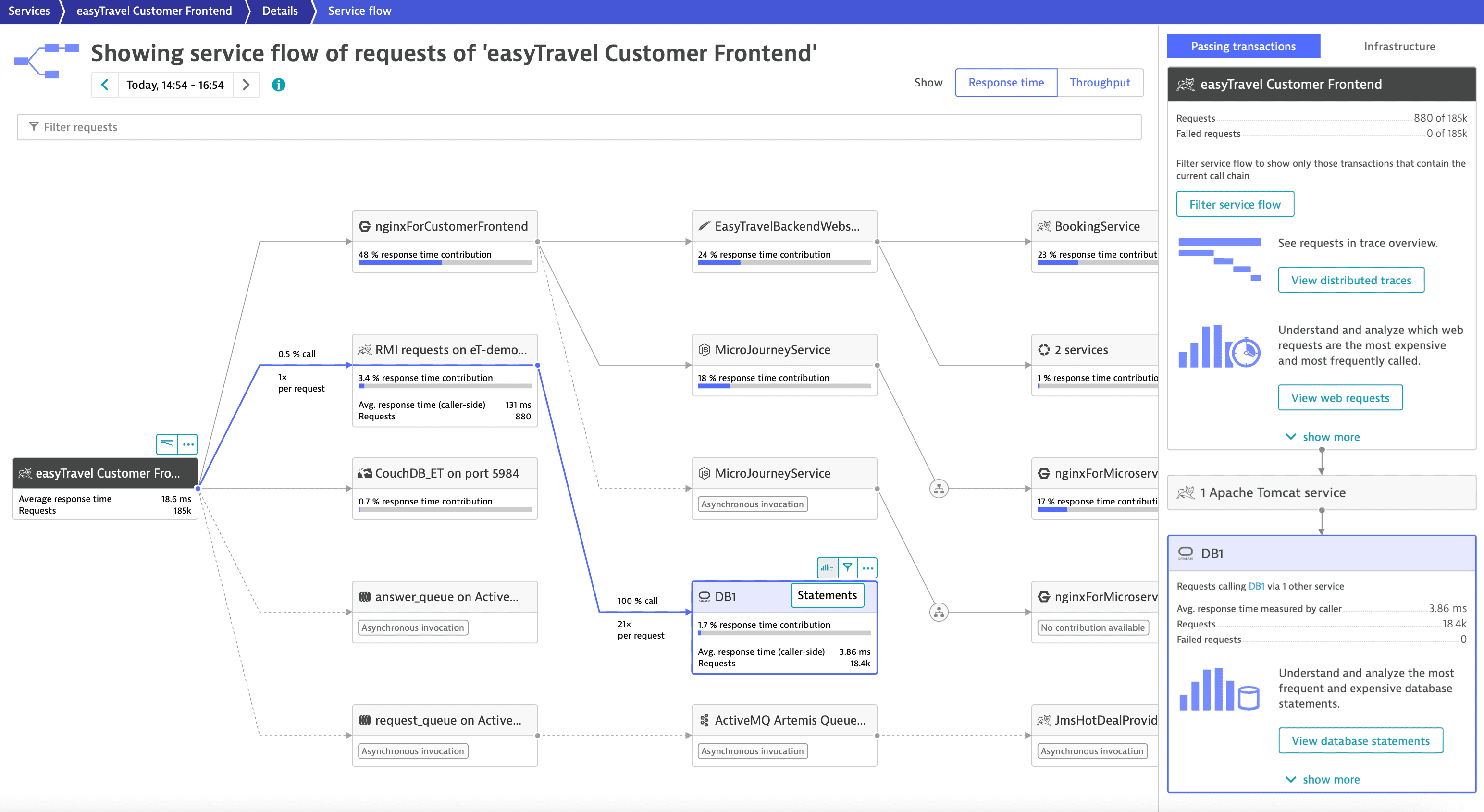Click the filter funnel icon above DB1
Screen dimensions: 1484x812
point(847,568)
